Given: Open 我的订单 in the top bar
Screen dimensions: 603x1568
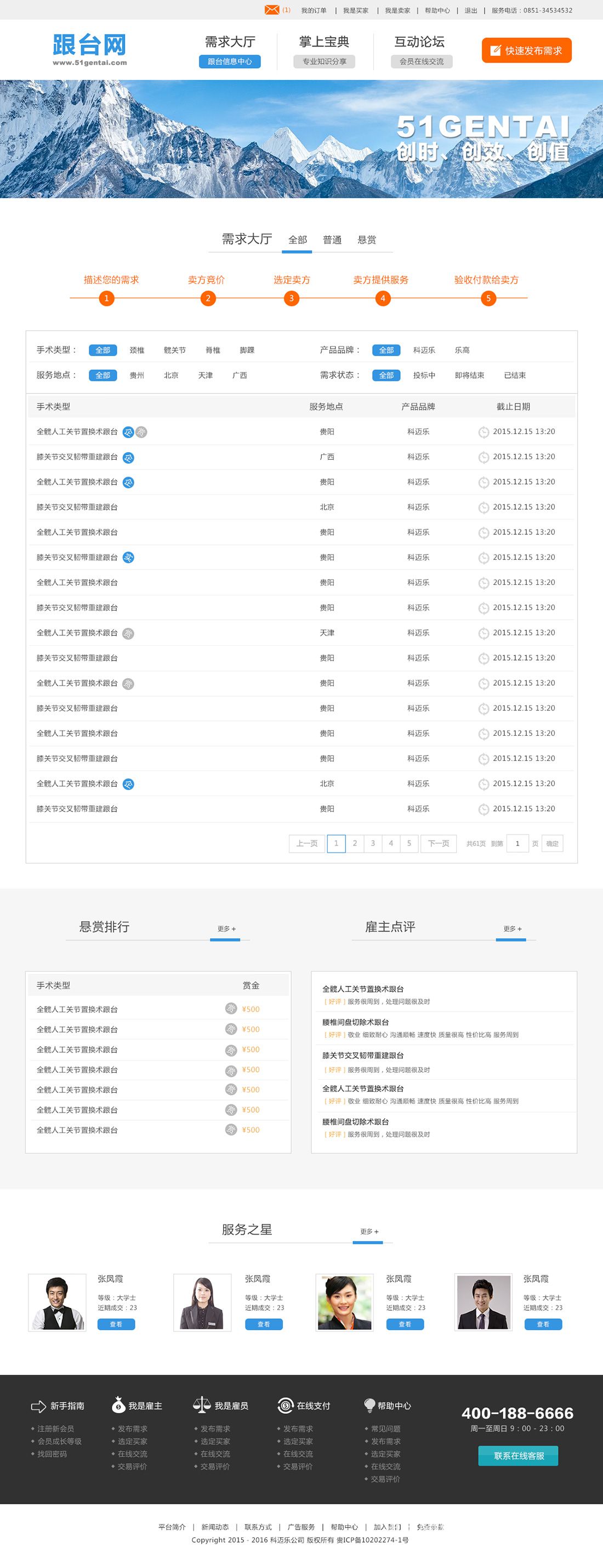Looking at the screenshot, I should 314,10.
